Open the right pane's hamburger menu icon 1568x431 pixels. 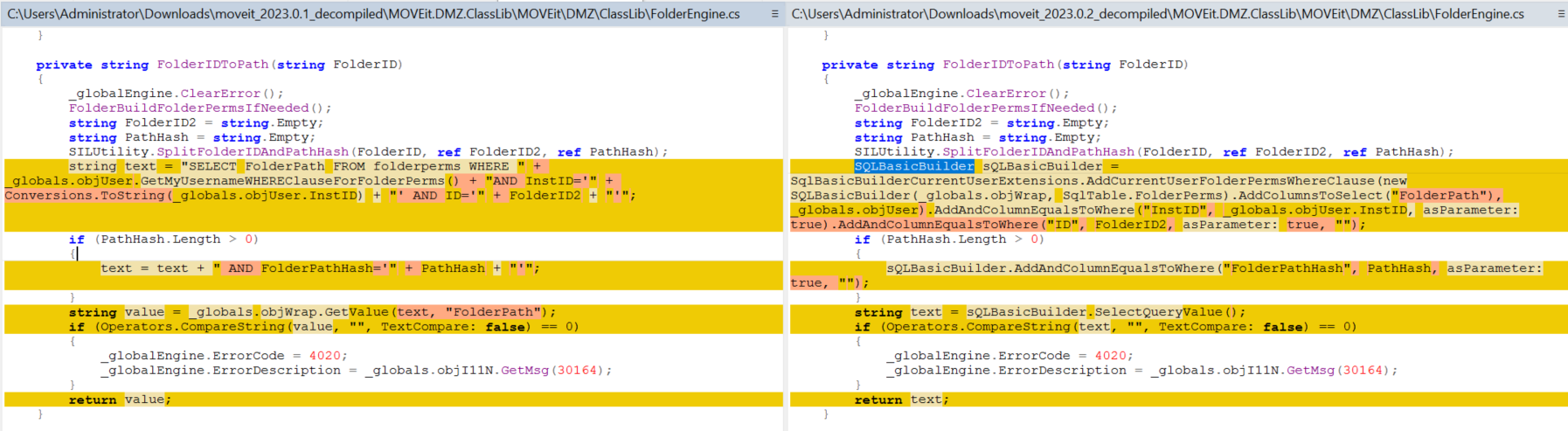click(1561, 14)
